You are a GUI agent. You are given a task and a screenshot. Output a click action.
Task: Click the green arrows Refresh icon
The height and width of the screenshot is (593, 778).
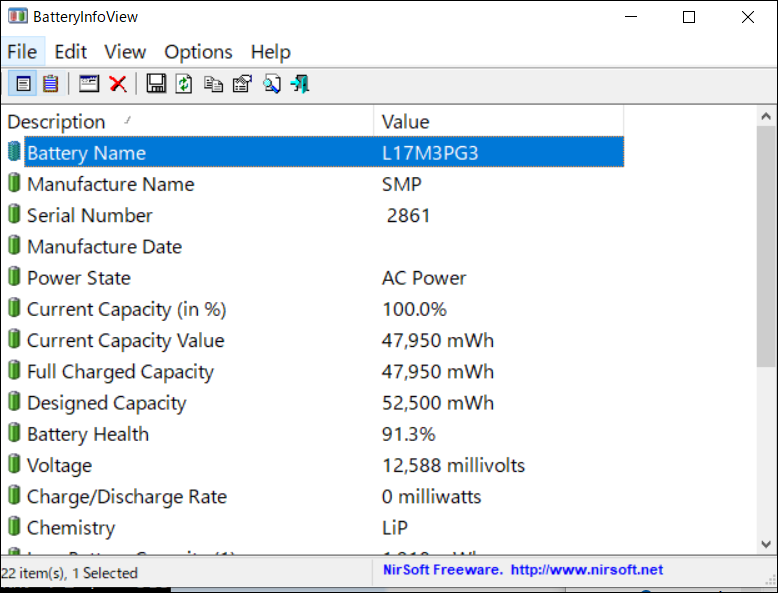tap(184, 83)
